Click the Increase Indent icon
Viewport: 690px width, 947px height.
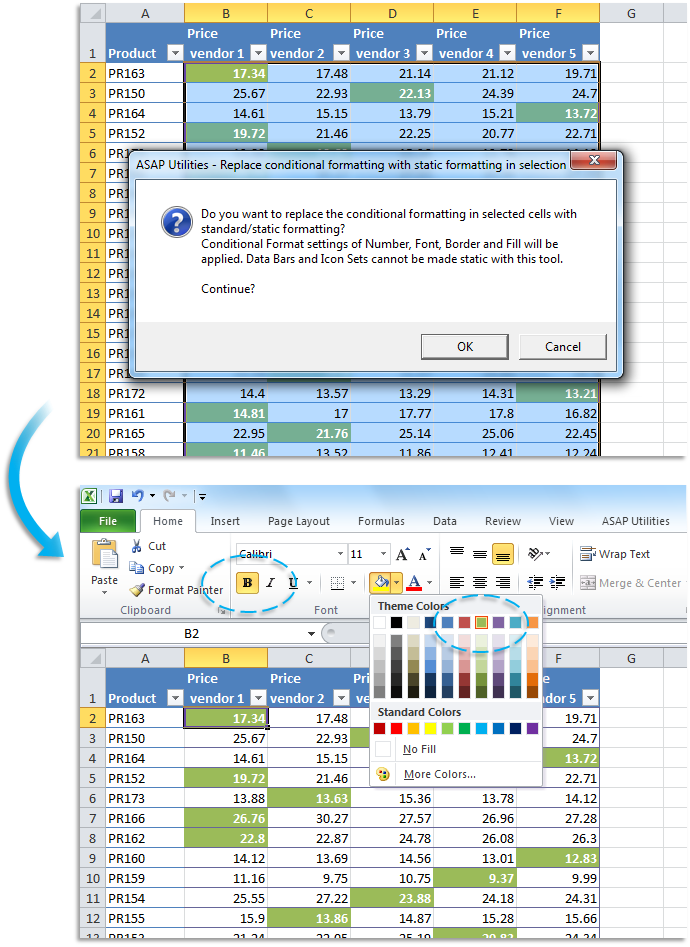558,583
